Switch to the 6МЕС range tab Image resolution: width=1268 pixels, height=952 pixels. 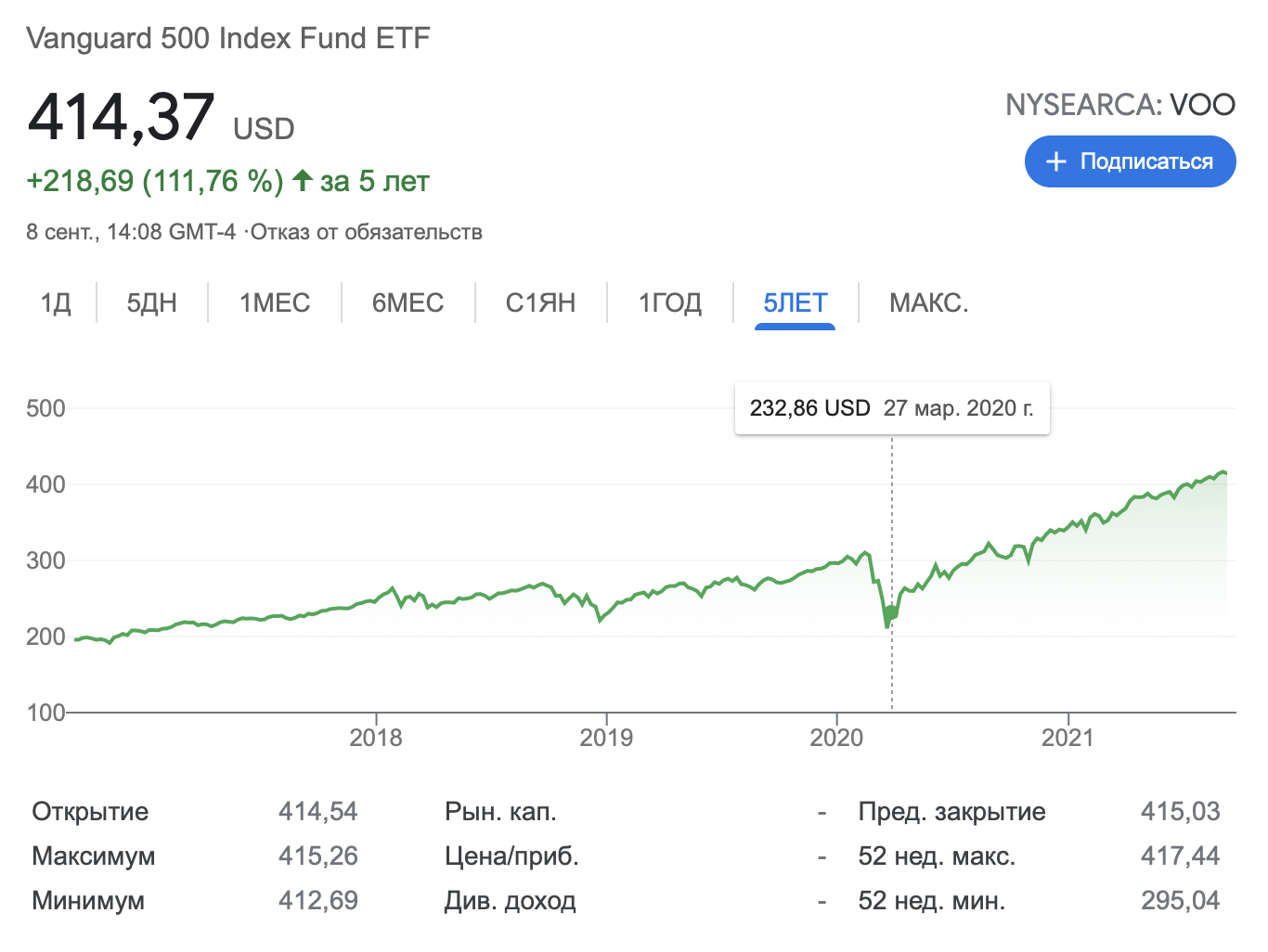pos(408,302)
